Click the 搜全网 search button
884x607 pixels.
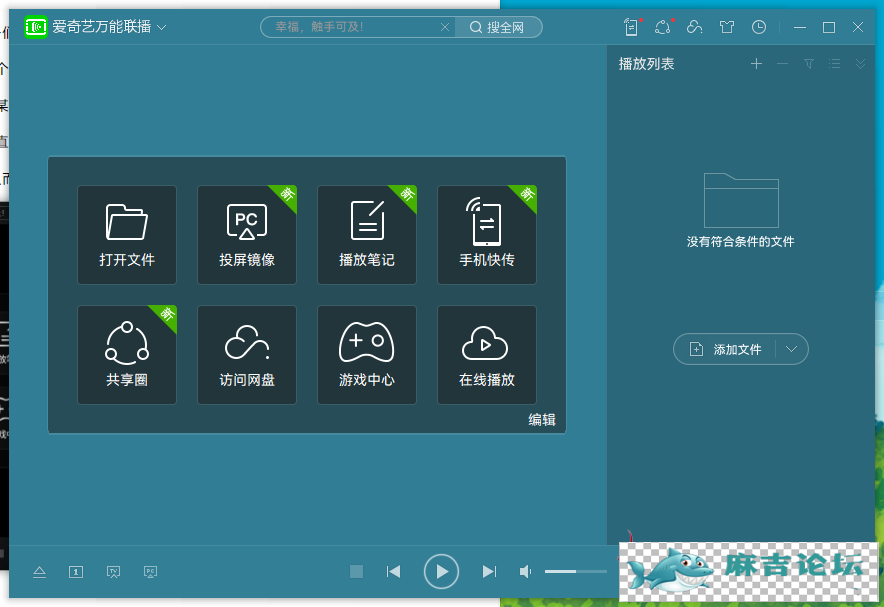497,27
